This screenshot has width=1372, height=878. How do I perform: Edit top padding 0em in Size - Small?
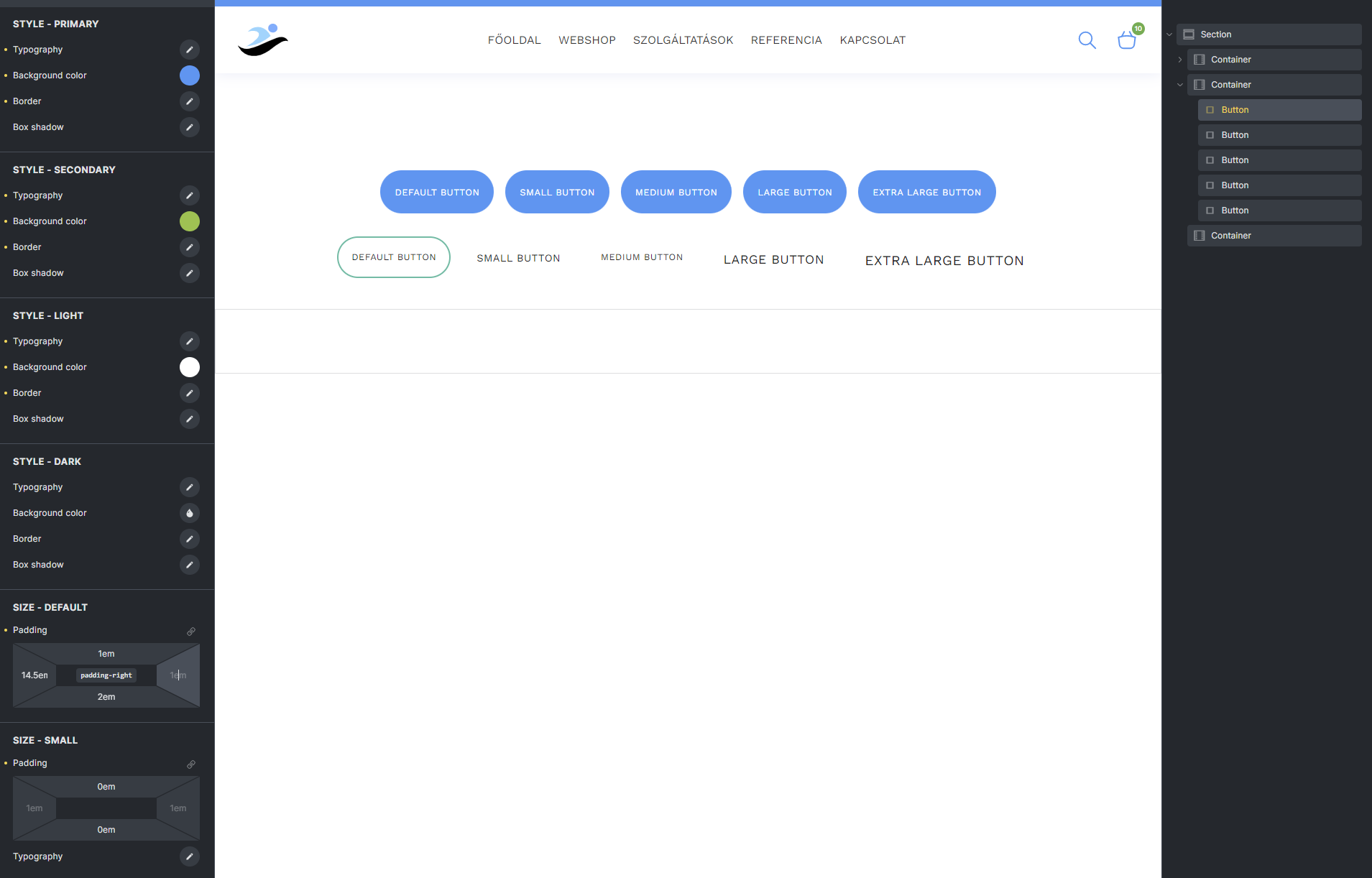pyautogui.click(x=106, y=787)
